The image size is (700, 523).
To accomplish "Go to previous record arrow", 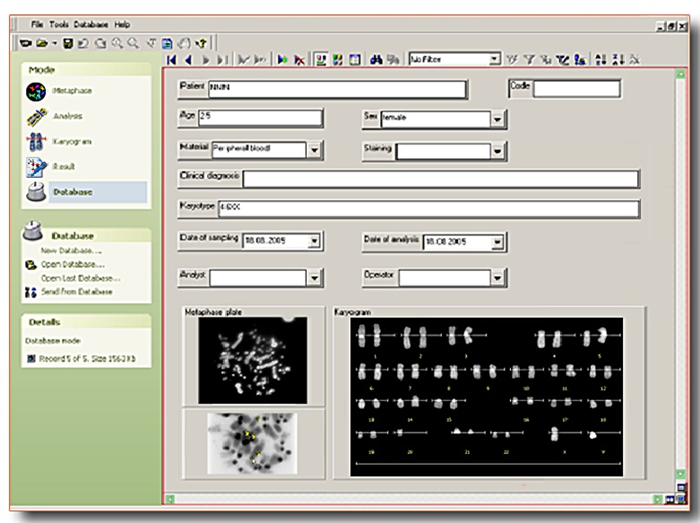I will click(189, 60).
